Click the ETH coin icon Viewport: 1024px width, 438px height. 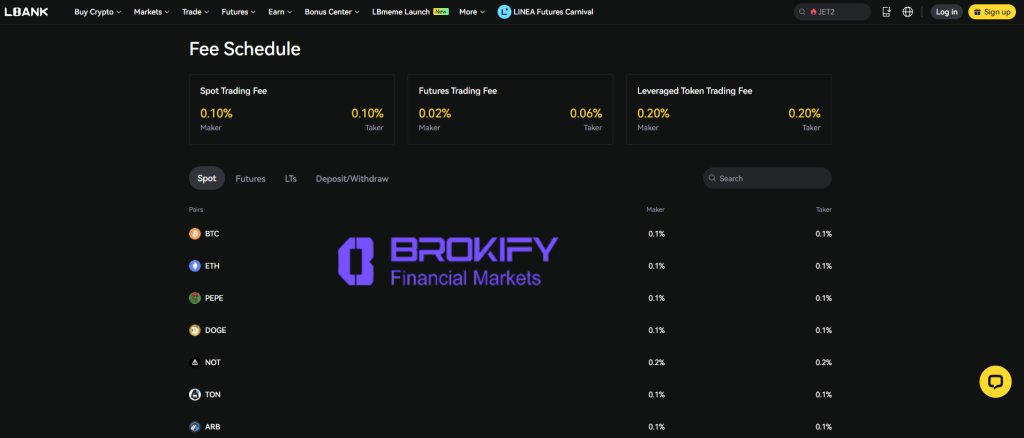(195, 266)
